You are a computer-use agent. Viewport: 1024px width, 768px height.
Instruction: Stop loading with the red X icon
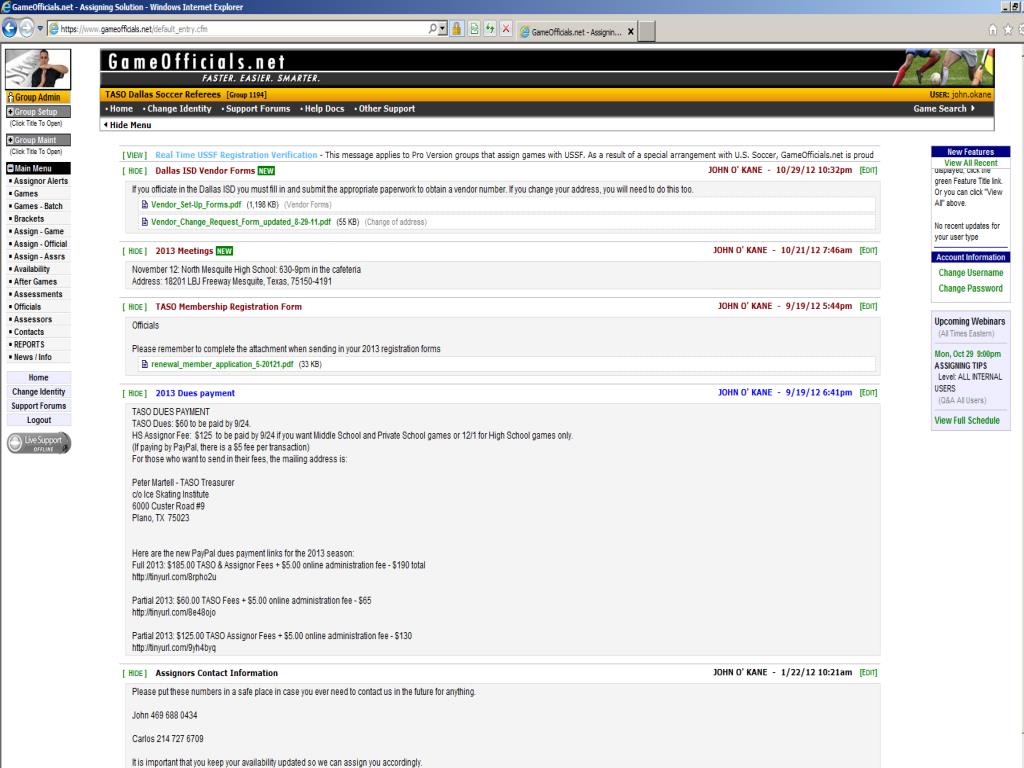click(505, 29)
